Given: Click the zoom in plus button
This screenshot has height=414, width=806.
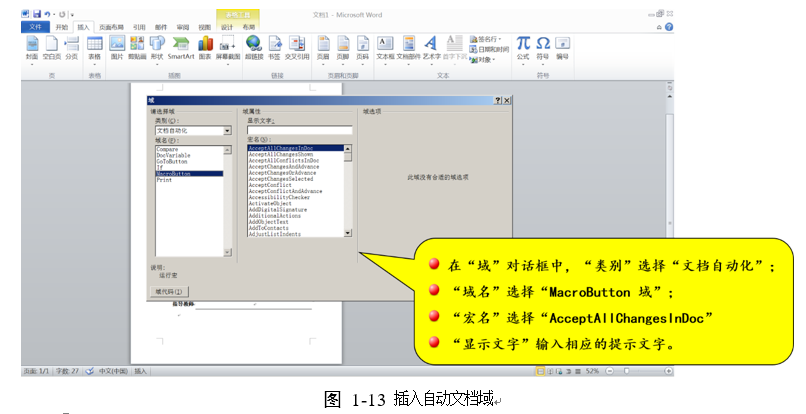Looking at the screenshot, I should coord(668,371).
